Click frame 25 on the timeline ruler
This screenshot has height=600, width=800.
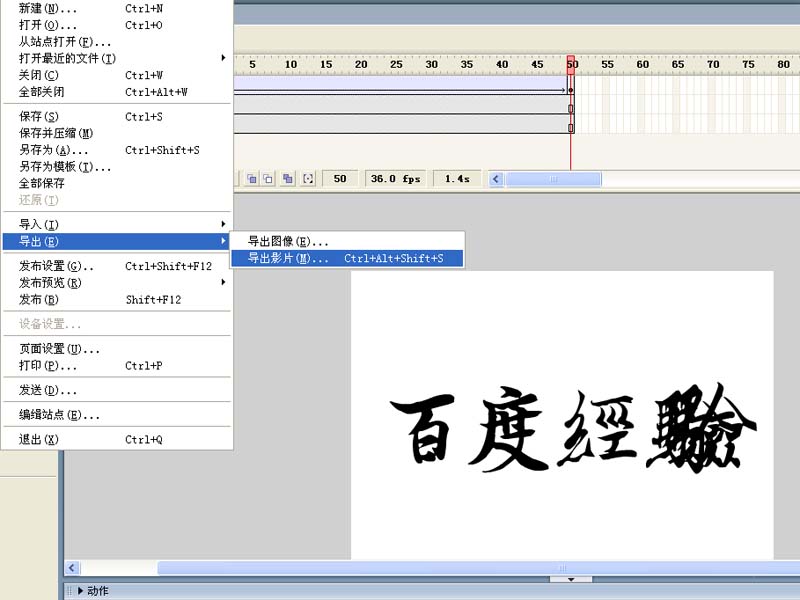[396, 64]
